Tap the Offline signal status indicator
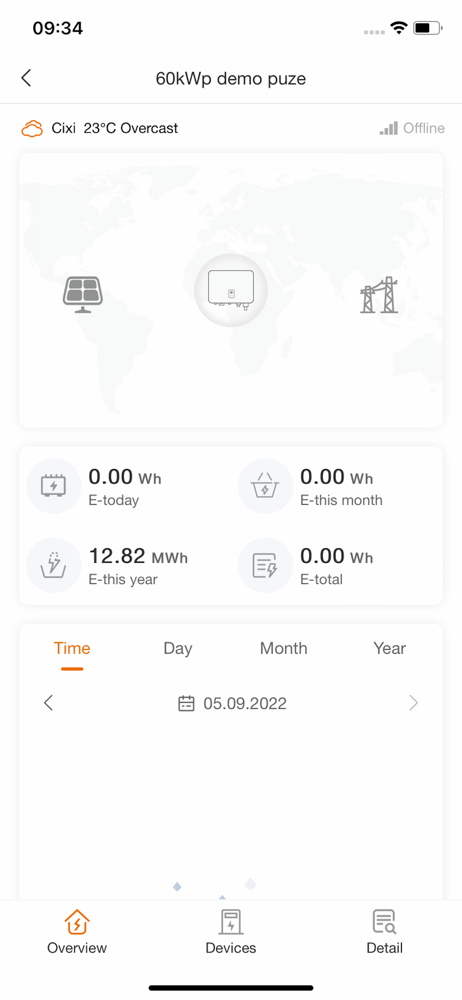 point(412,128)
